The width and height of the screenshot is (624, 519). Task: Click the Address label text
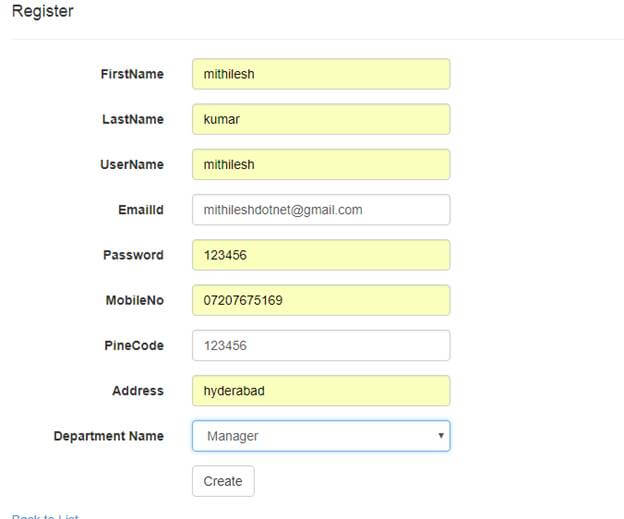tap(138, 391)
